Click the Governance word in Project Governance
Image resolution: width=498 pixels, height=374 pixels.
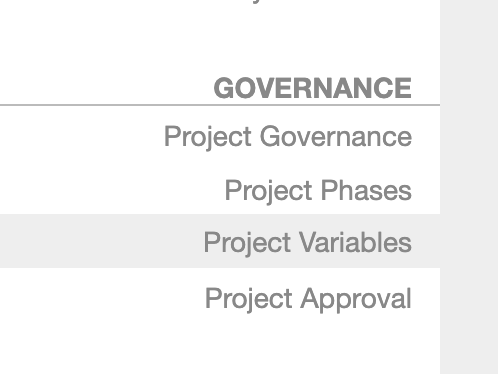(x=336, y=136)
